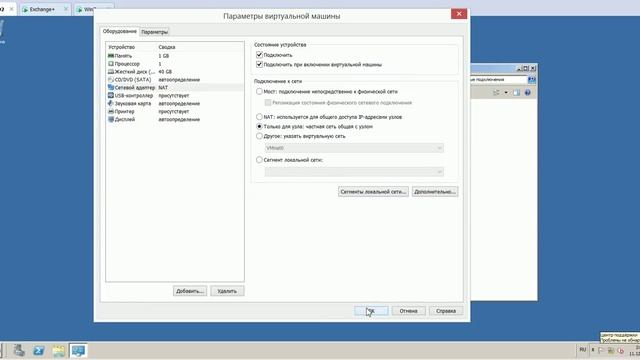This screenshot has width=640, height=360.
Task: Click the RU language indicator in tray
Action: coord(582,350)
